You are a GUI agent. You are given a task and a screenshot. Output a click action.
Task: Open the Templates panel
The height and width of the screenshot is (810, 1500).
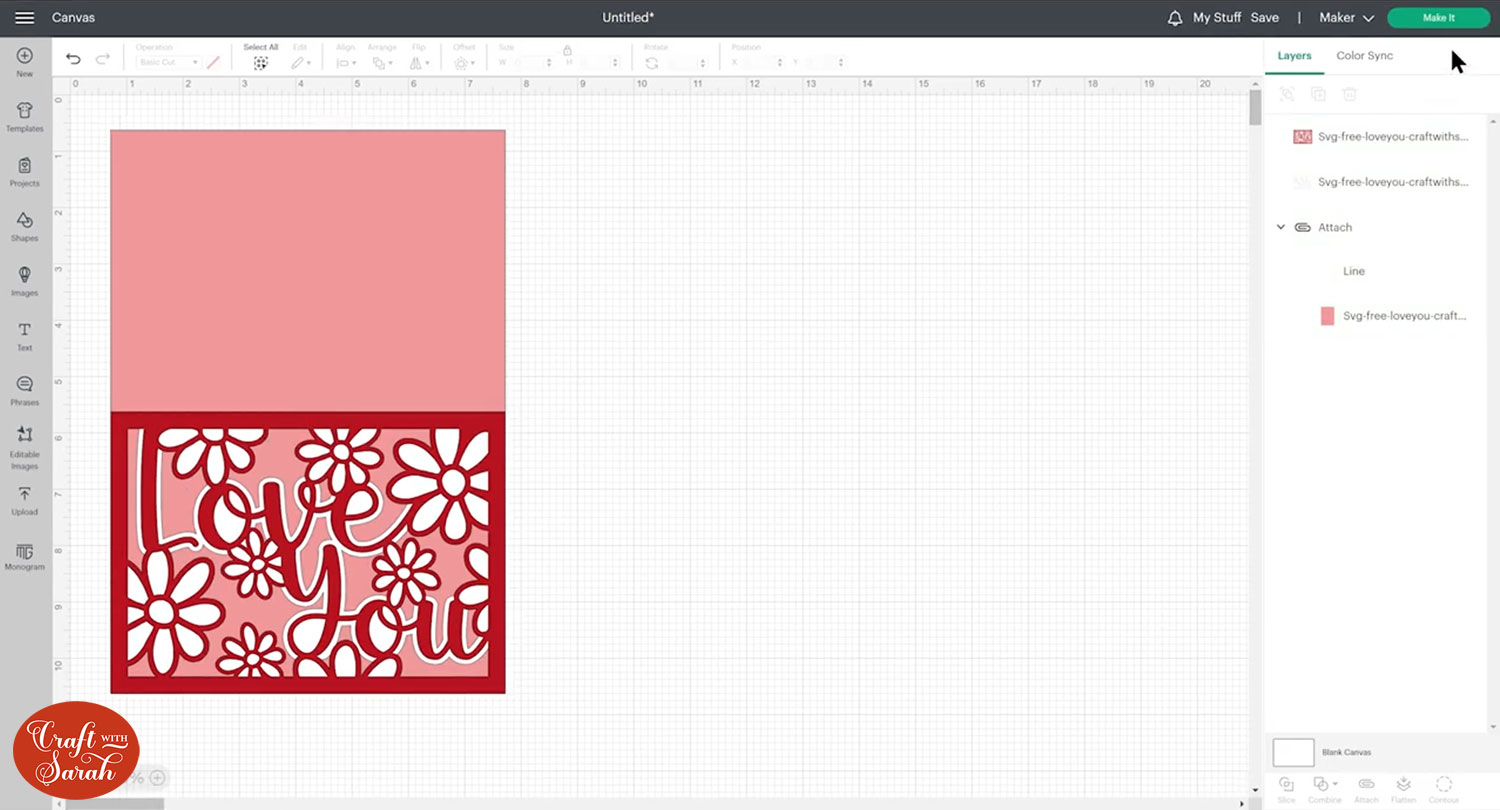click(25, 116)
